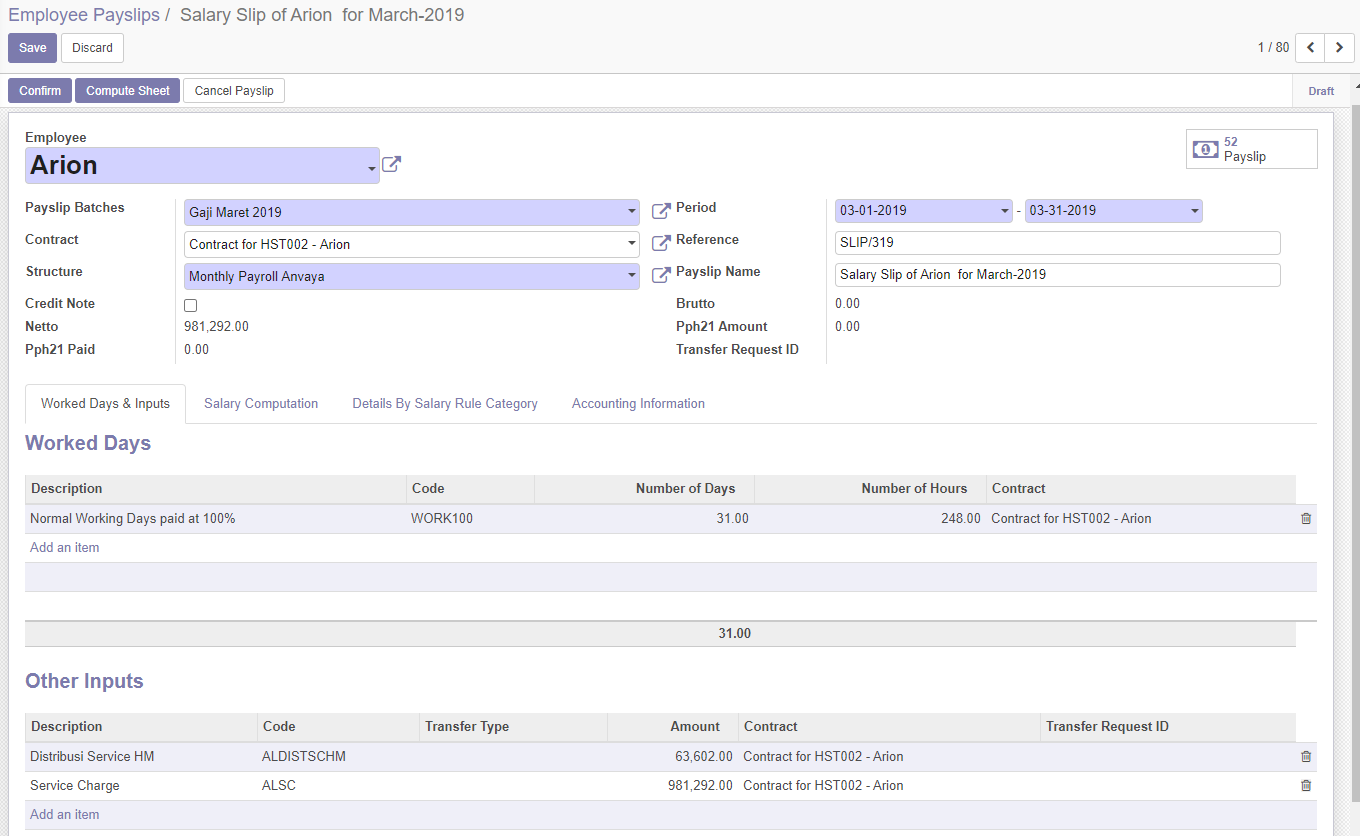Viewport: 1360px width, 836px height.
Task: Click the ALSC code cell
Action: click(x=338, y=786)
